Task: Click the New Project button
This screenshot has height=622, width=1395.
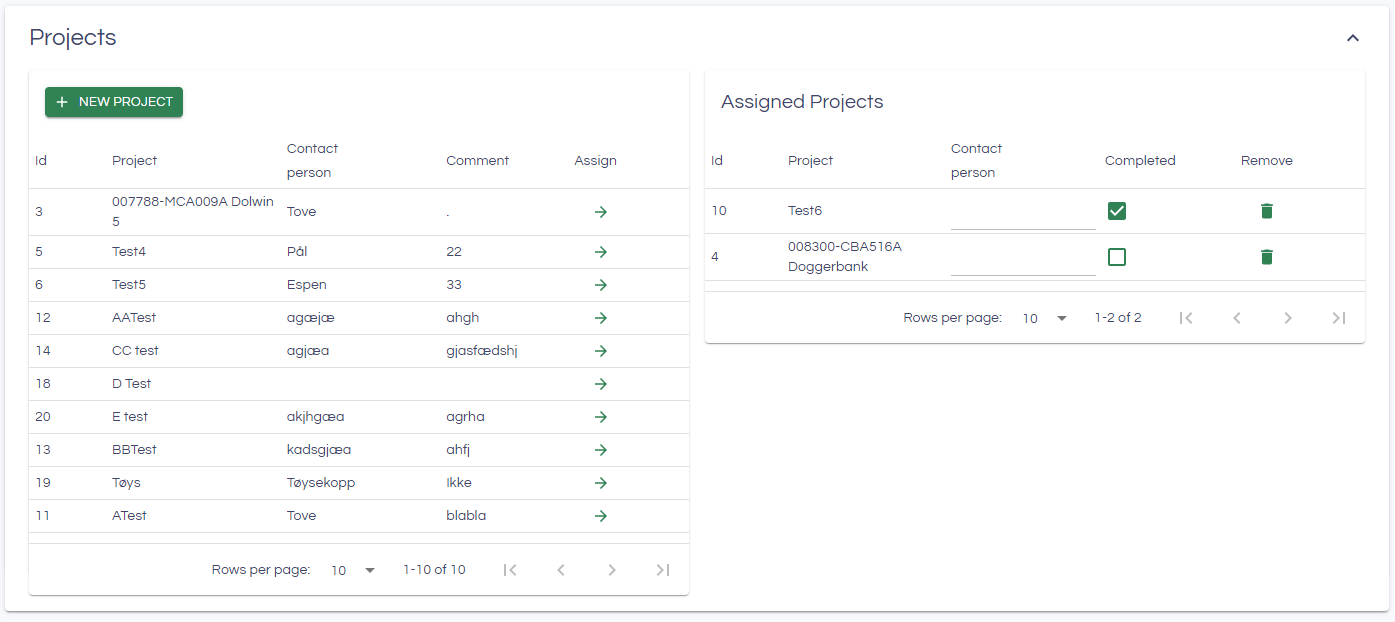Action: pos(114,102)
